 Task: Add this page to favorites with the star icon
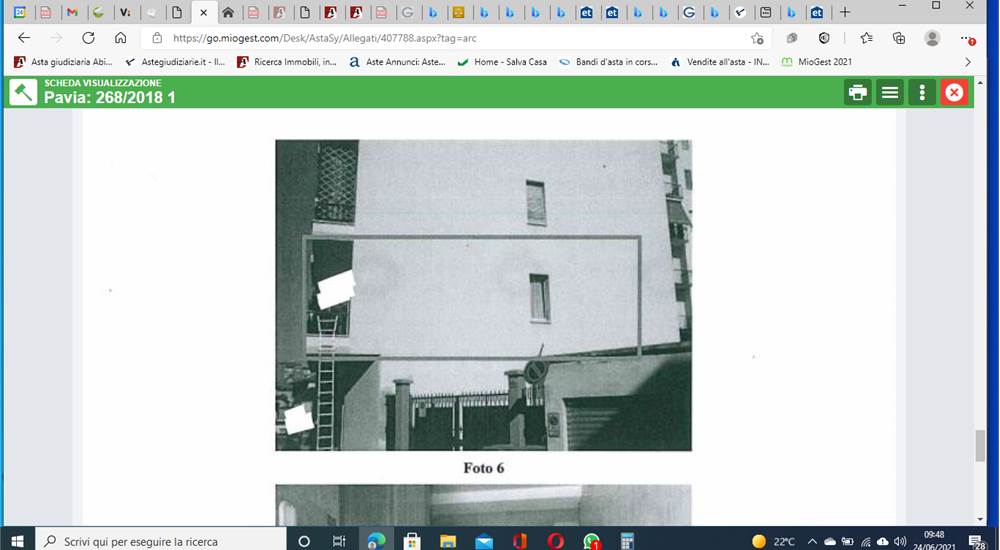click(757, 38)
